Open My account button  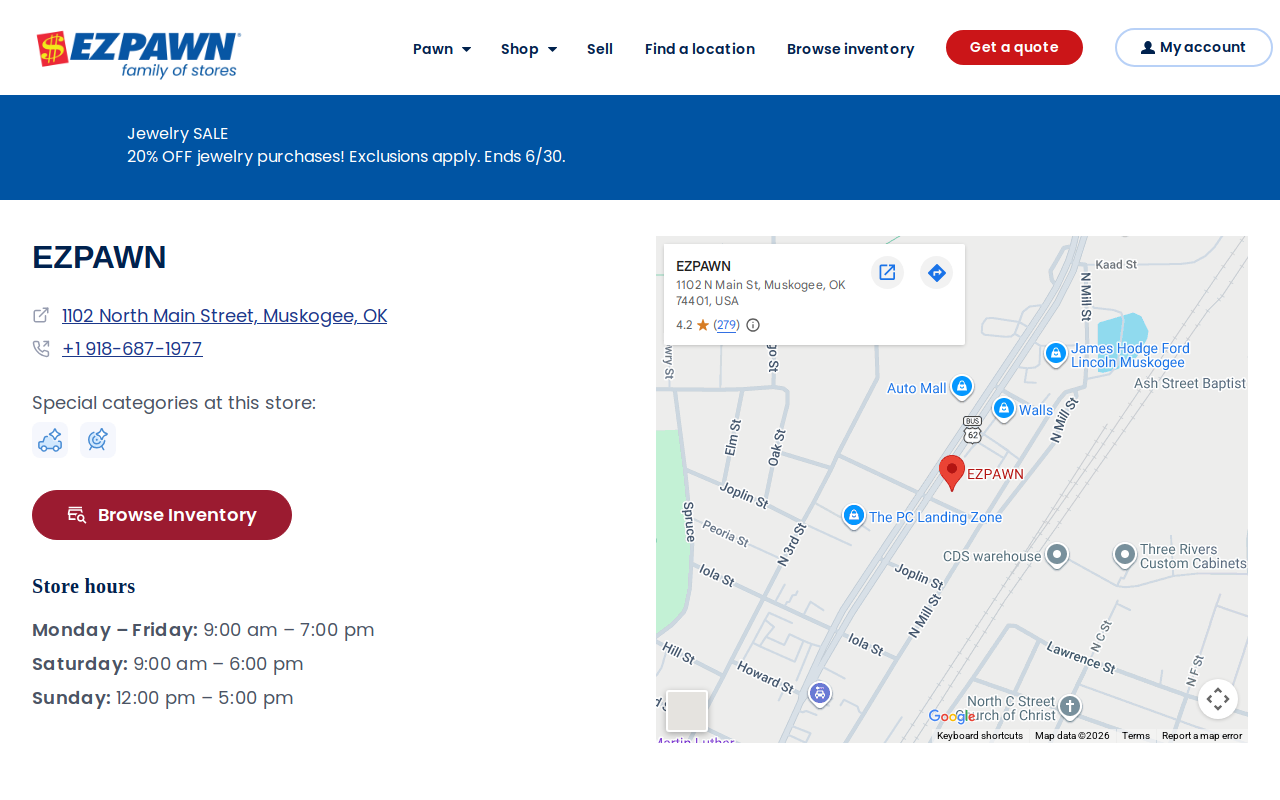point(1194,47)
